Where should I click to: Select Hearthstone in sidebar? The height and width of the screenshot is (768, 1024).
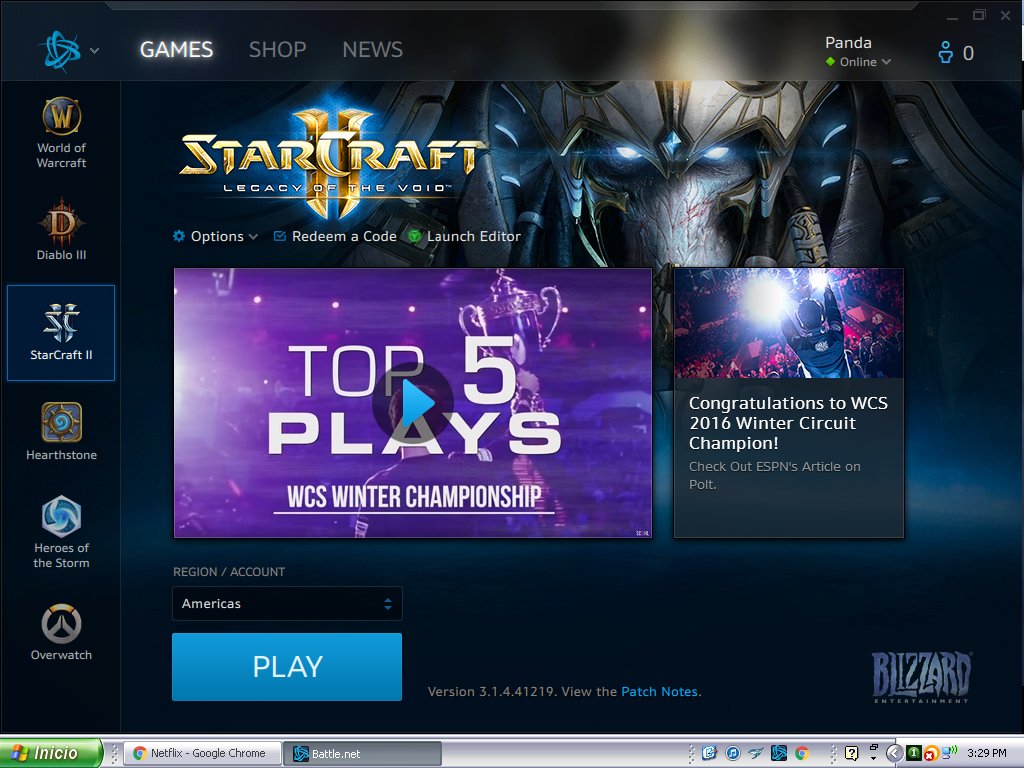pos(61,432)
